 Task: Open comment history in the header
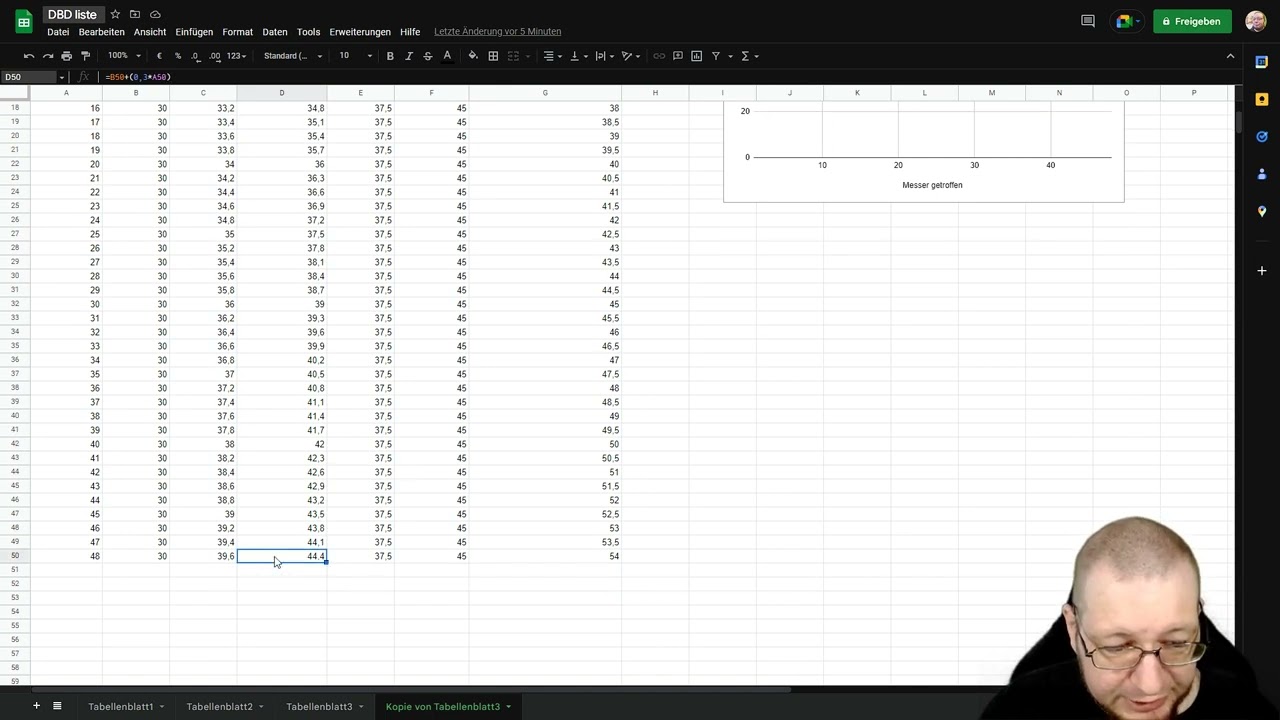click(1088, 21)
